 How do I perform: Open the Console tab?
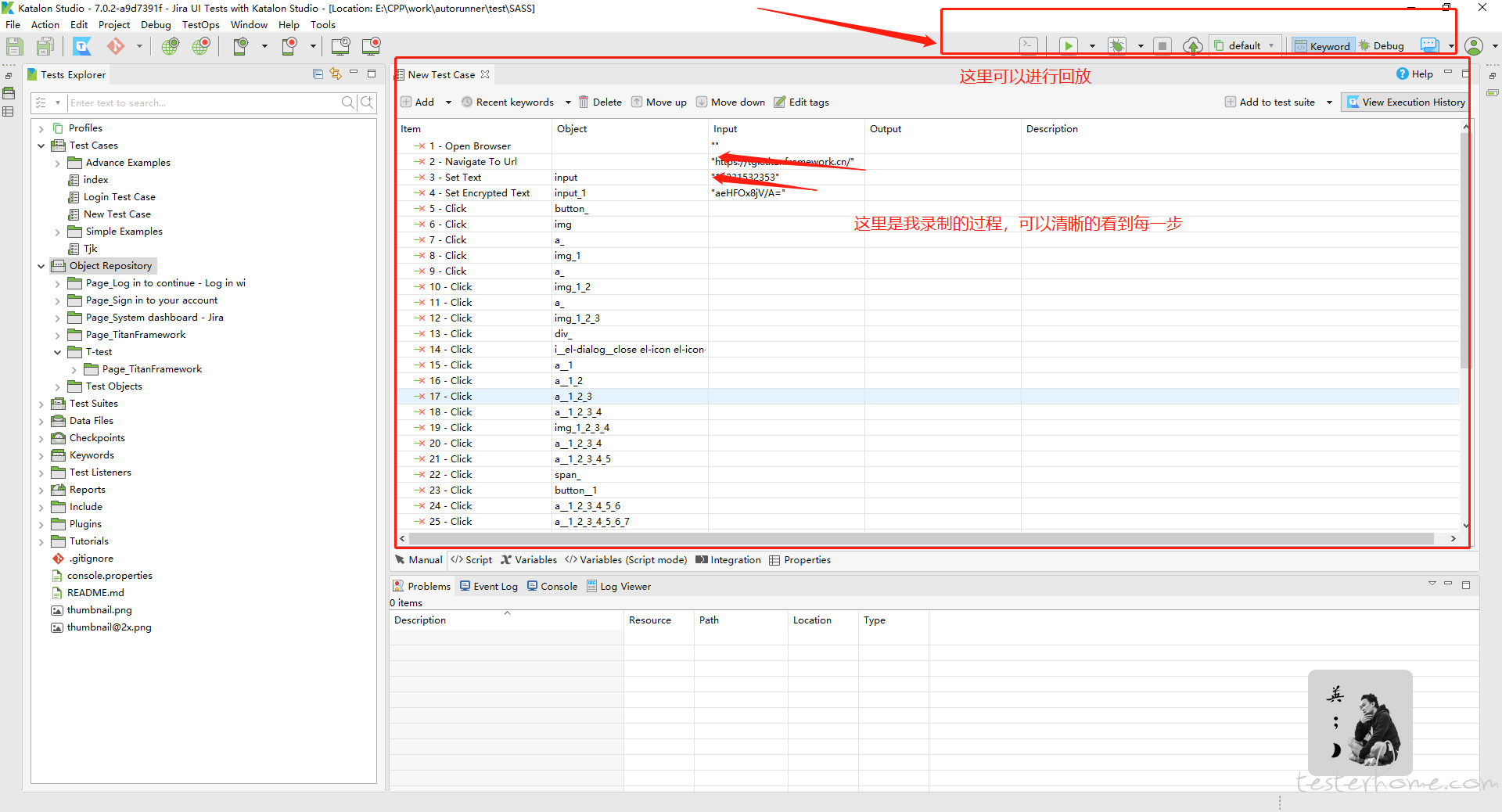point(552,586)
